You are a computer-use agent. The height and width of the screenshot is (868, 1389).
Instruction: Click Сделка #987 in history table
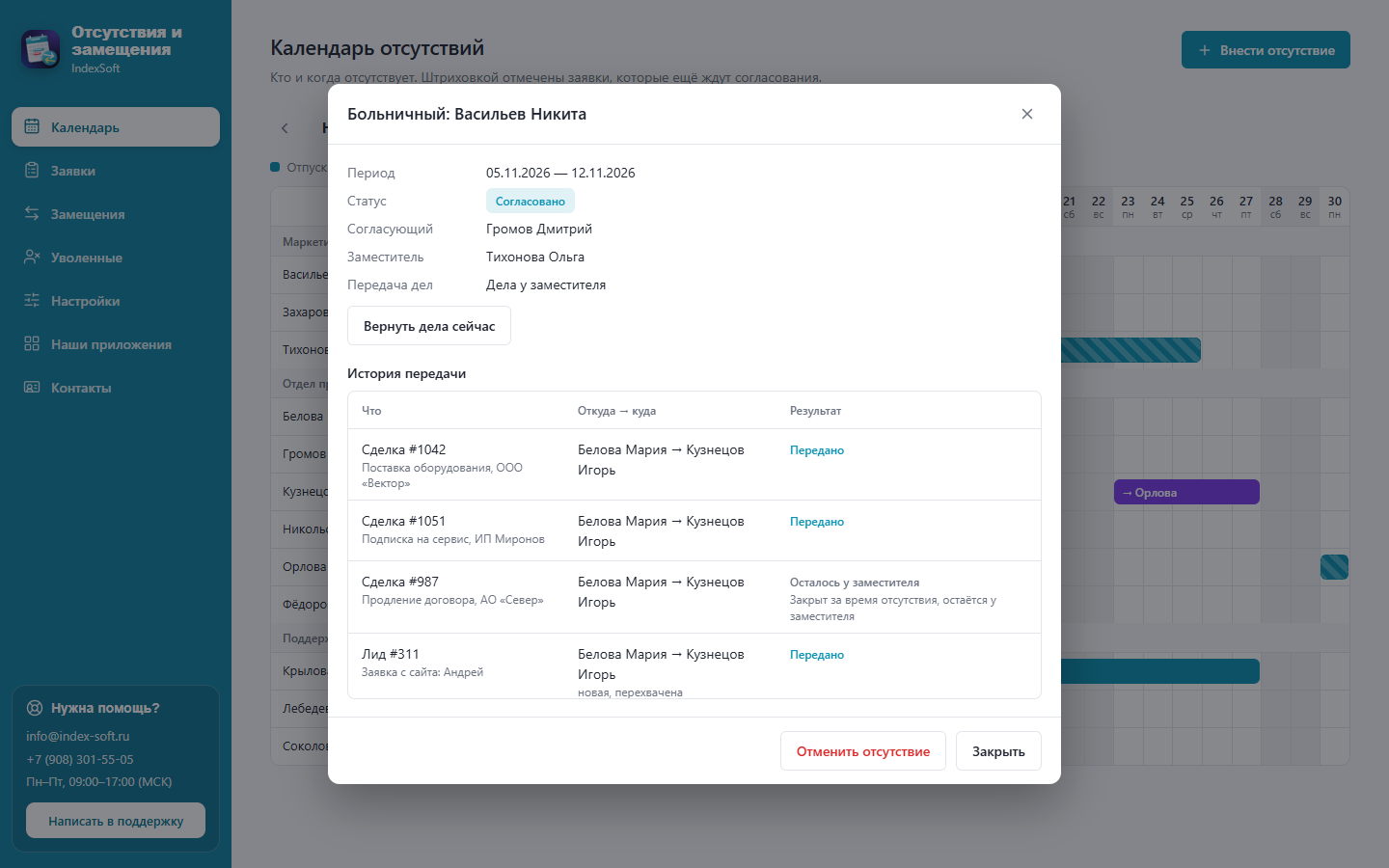(x=400, y=582)
